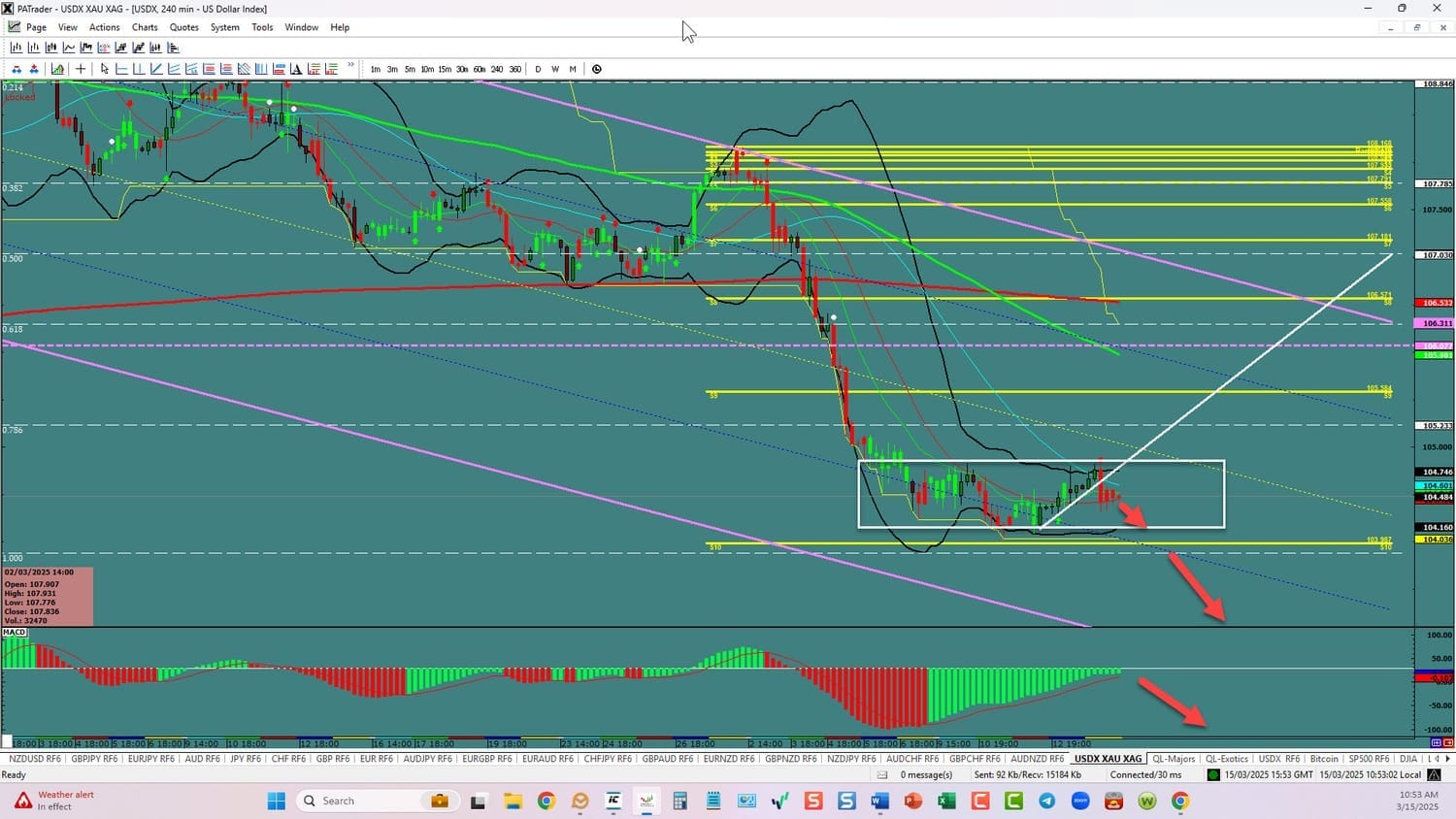Screen dimensions: 1456x819
Task: Select the parallel channel drawing tool
Action: coord(173,68)
